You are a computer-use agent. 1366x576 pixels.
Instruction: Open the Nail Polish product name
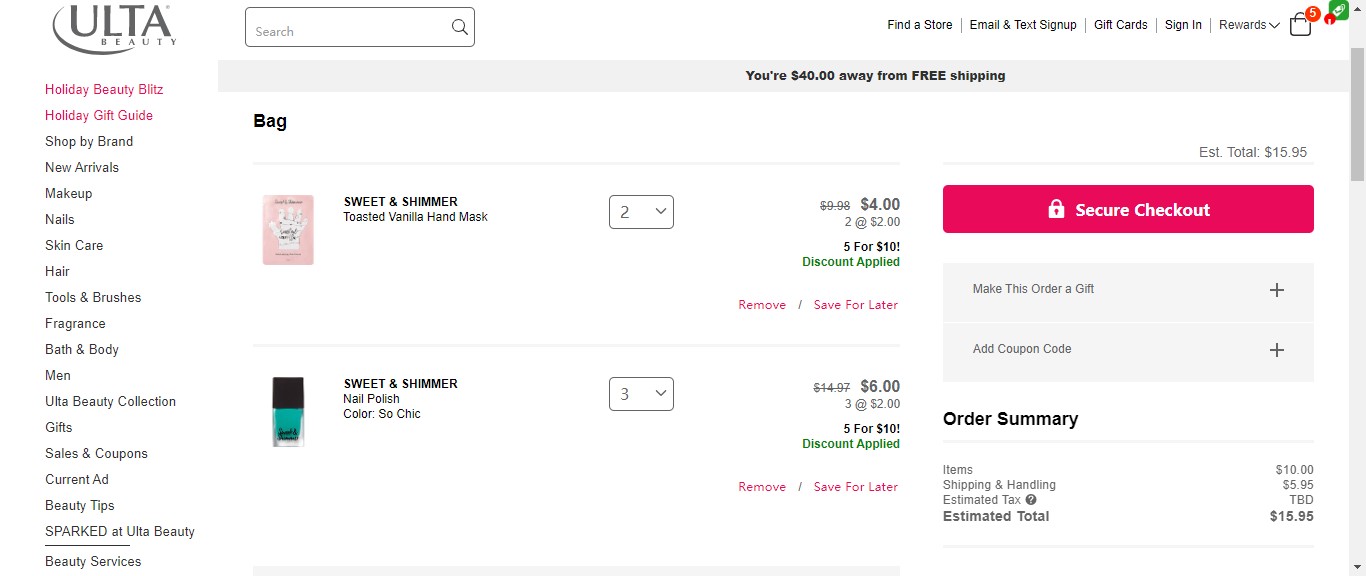372,399
